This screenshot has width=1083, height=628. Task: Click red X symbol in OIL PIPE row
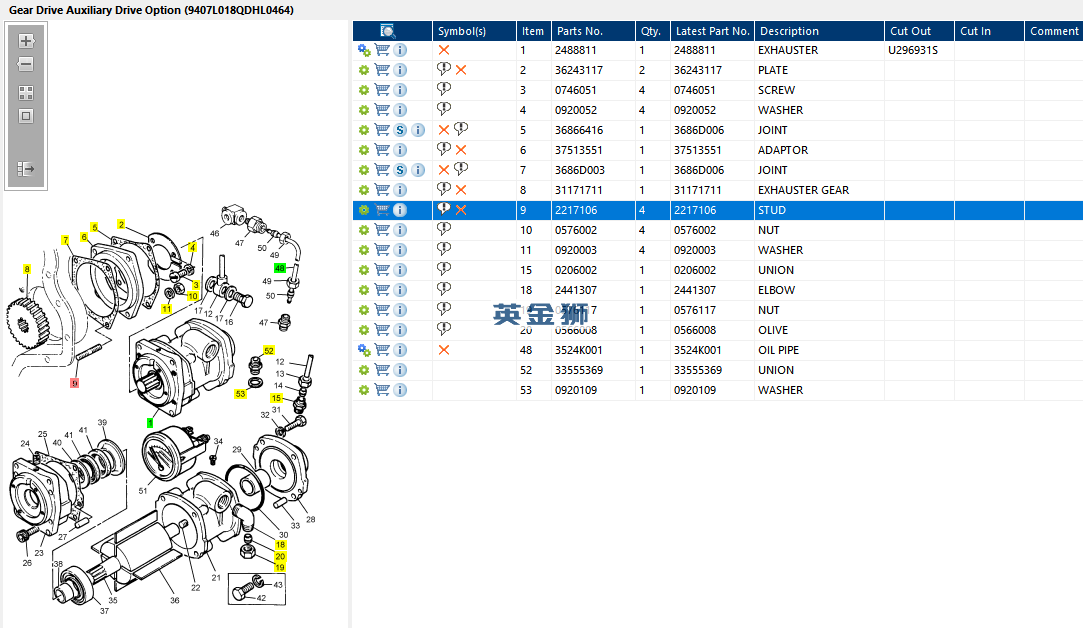pyautogui.click(x=443, y=350)
